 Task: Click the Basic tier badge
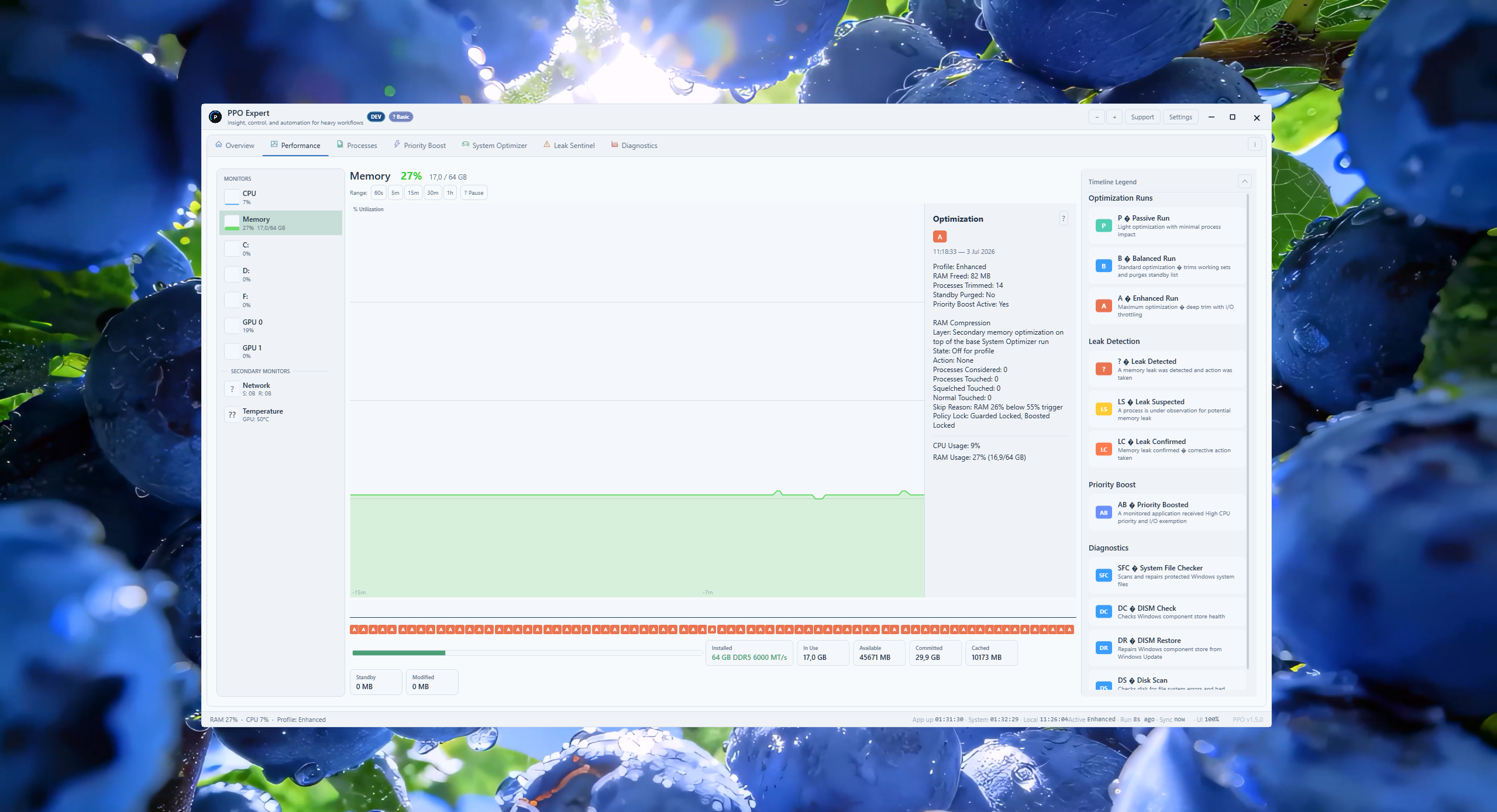click(x=401, y=117)
